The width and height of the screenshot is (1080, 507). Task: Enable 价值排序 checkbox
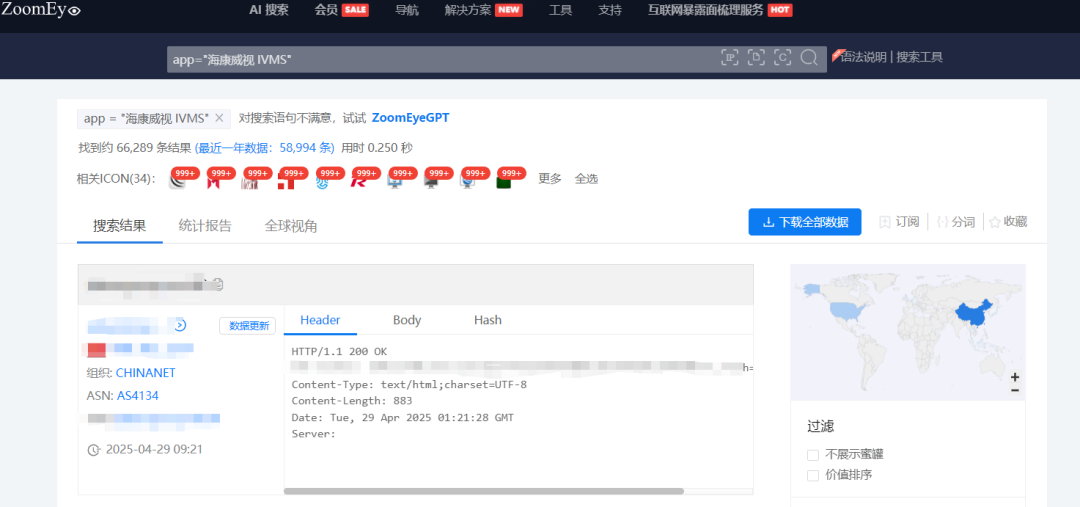[x=813, y=475]
